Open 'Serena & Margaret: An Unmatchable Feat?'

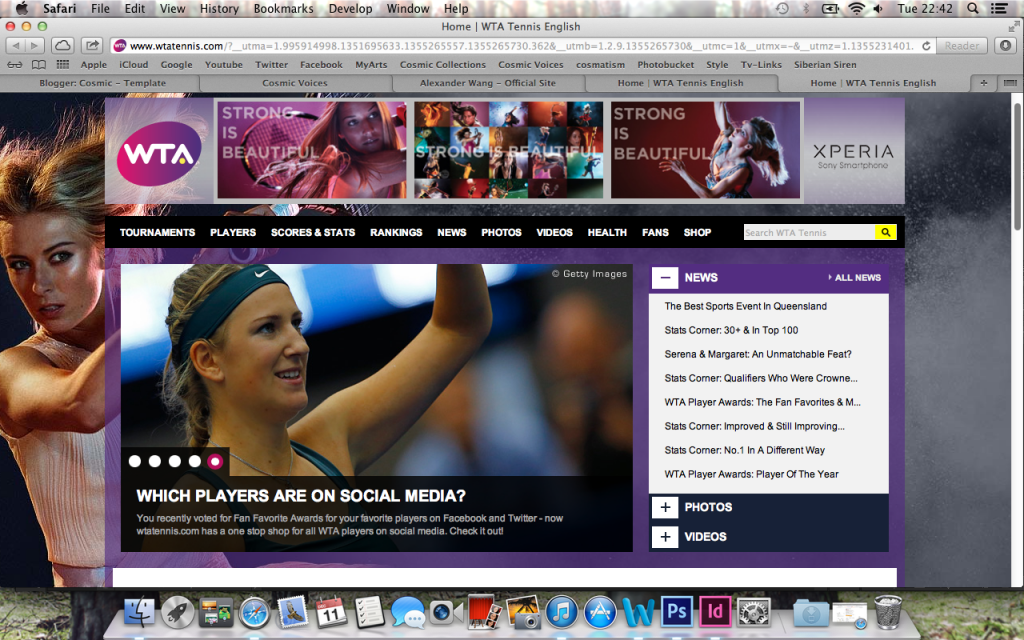point(758,354)
